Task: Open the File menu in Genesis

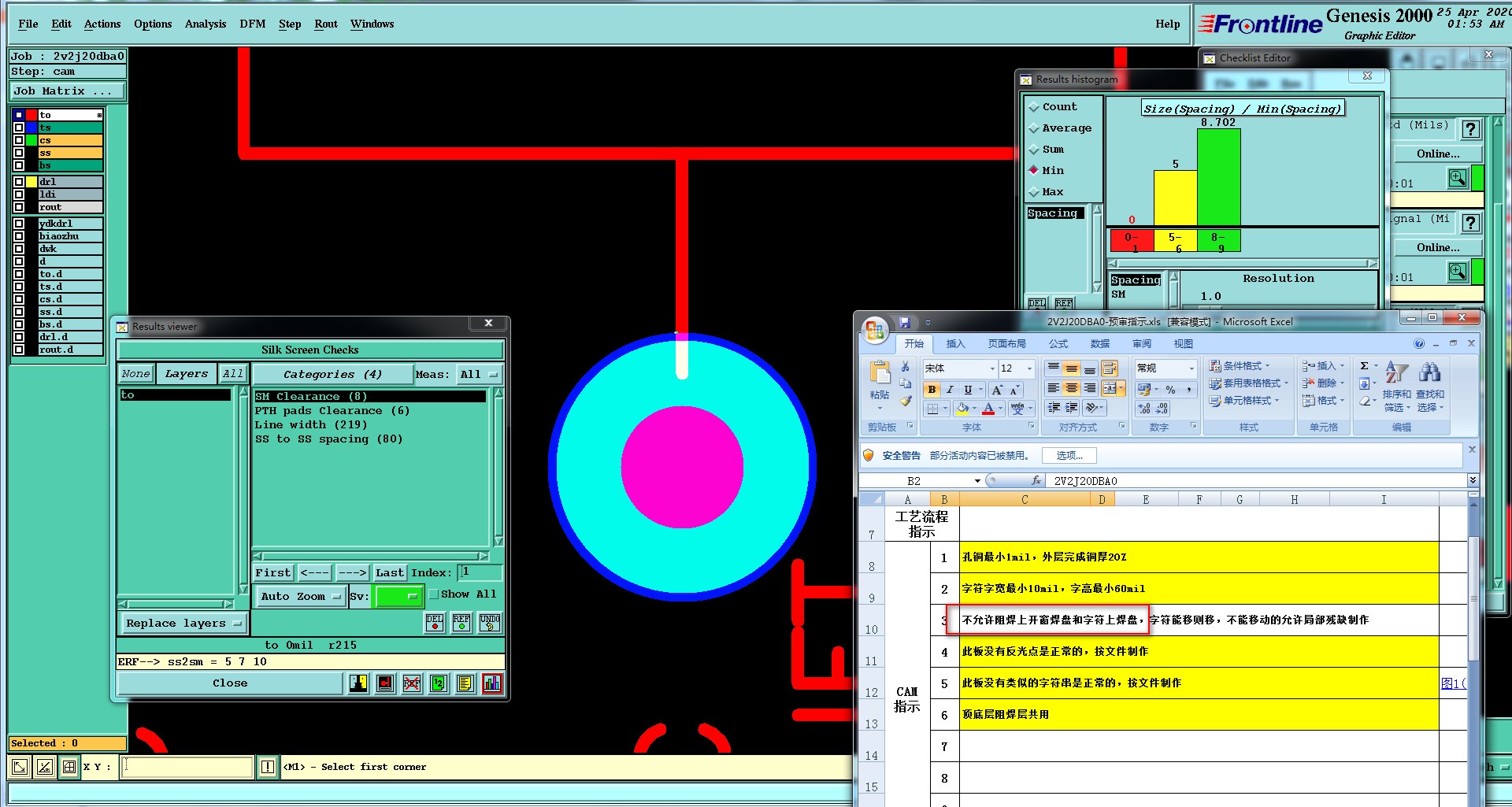Action: [28, 24]
